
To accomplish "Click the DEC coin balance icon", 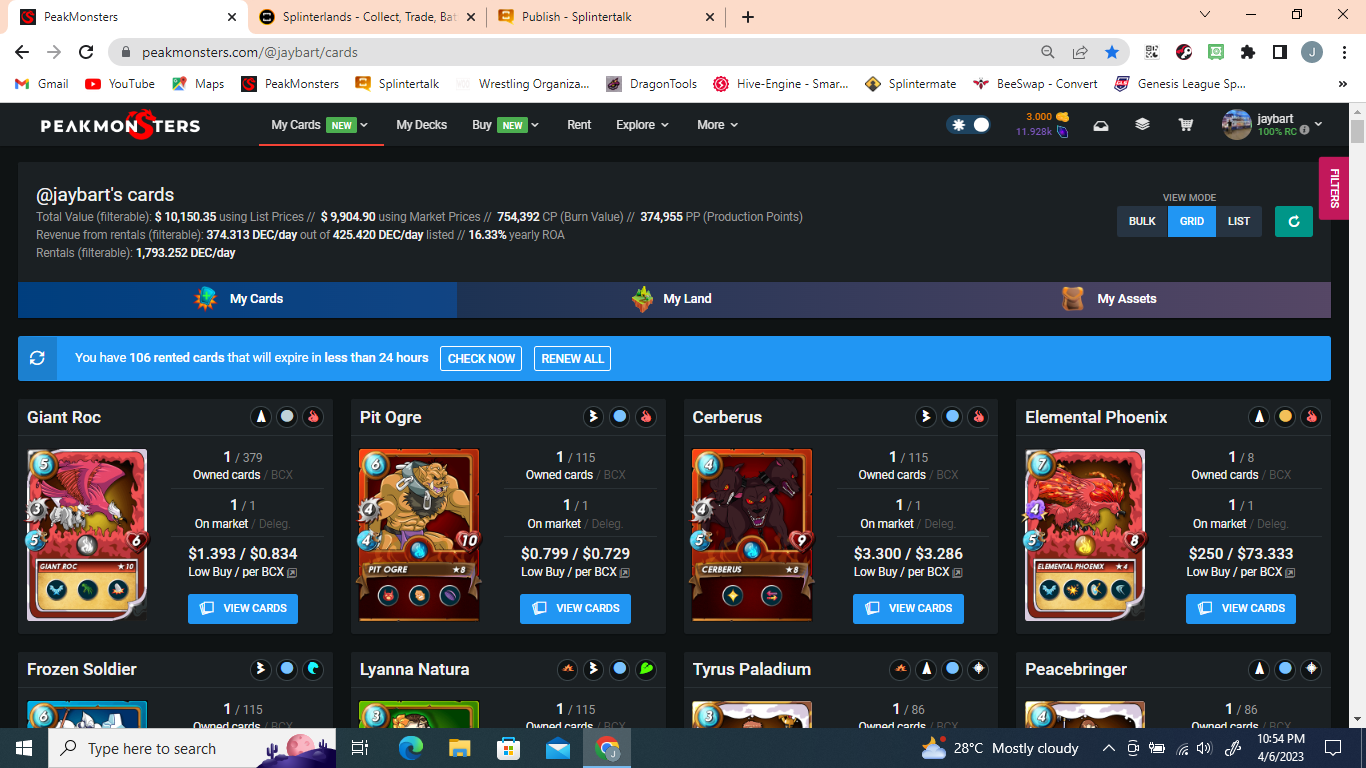I will pyautogui.click(x=1062, y=117).
